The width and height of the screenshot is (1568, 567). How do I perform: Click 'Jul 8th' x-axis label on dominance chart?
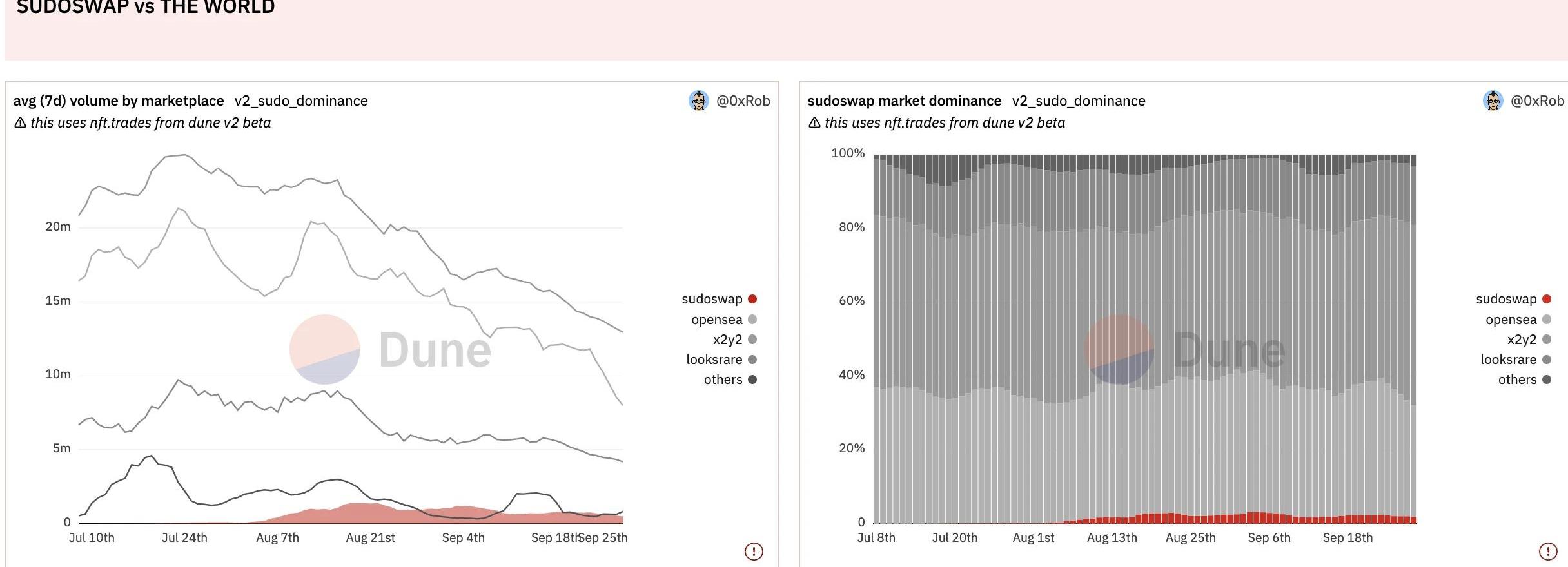(876, 537)
